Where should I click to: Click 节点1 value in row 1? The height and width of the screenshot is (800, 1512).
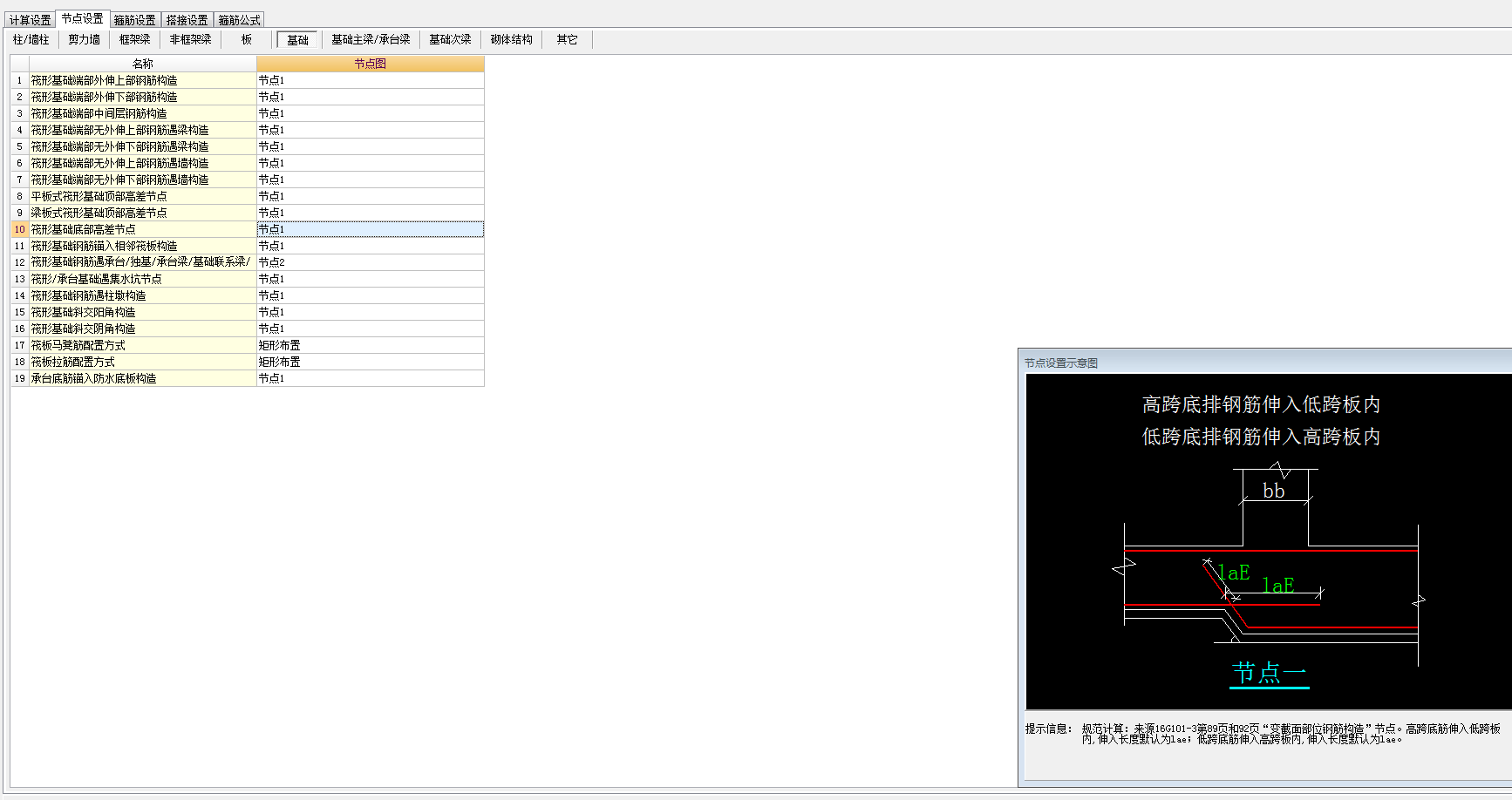point(370,80)
